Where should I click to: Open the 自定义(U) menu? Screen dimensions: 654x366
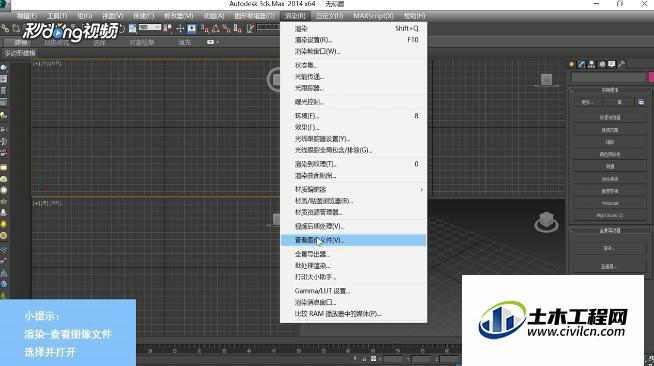pyautogui.click(x=329, y=16)
